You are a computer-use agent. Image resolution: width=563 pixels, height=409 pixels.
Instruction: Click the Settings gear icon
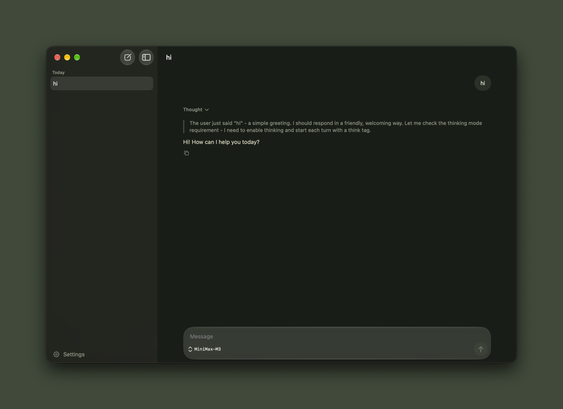(56, 354)
